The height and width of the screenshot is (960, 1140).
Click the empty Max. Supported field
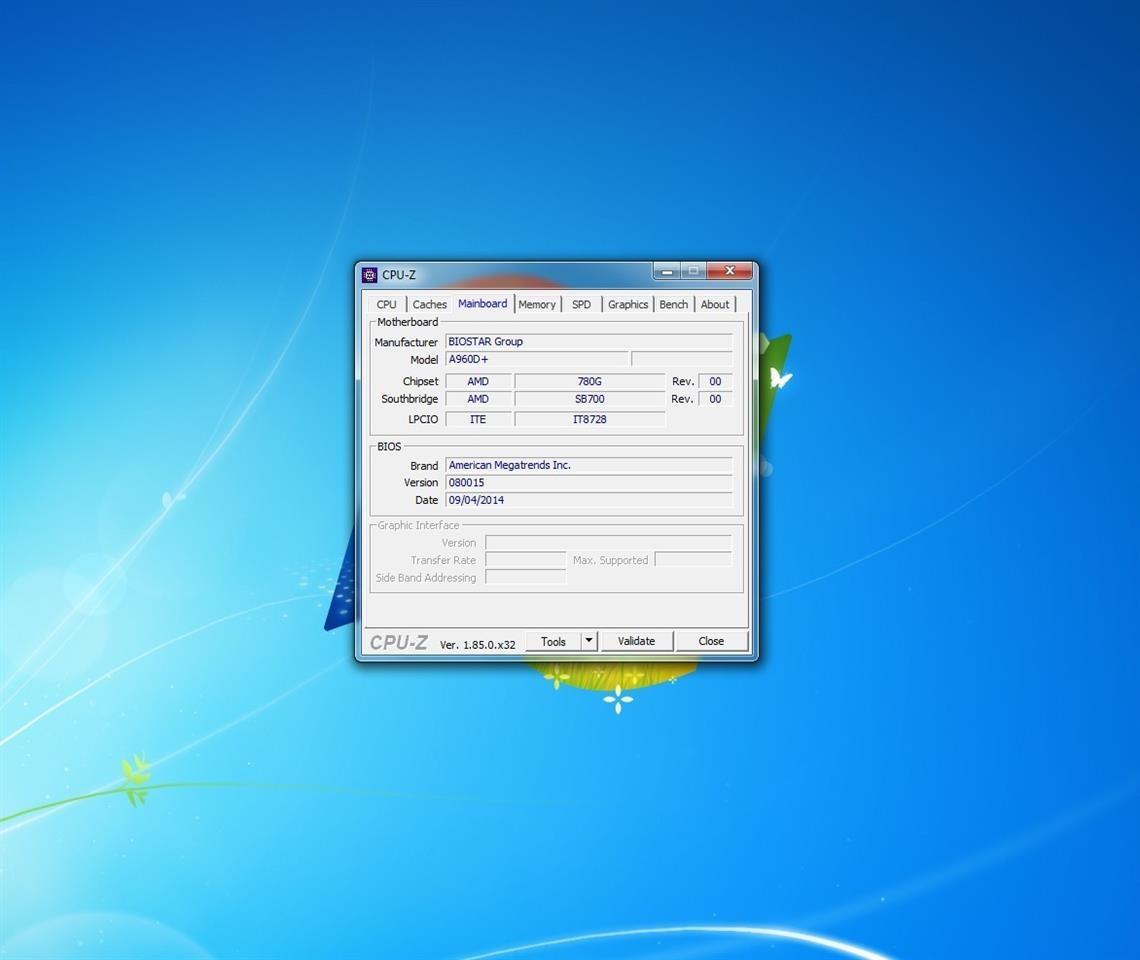click(x=694, y=559)
